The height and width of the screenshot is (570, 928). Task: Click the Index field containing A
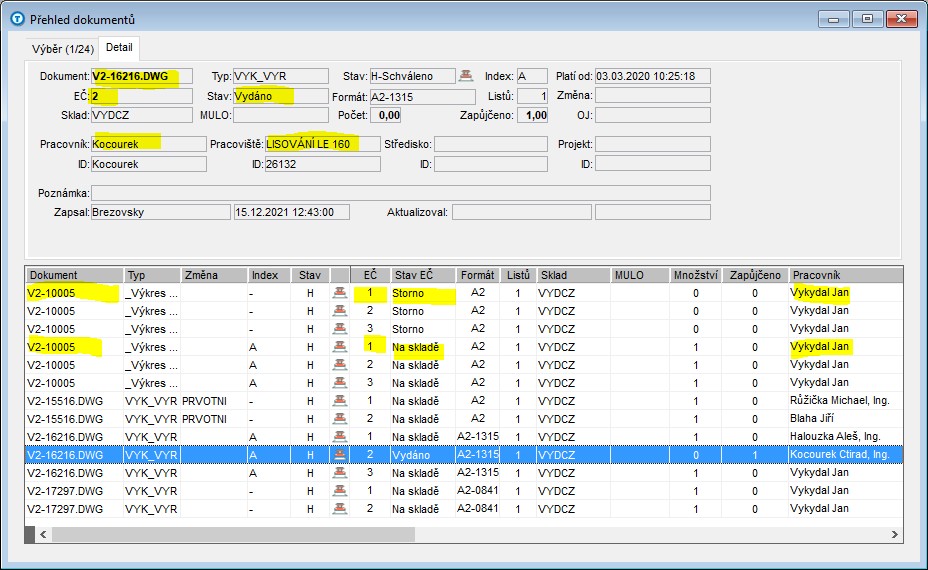click(x=532, y=76)
